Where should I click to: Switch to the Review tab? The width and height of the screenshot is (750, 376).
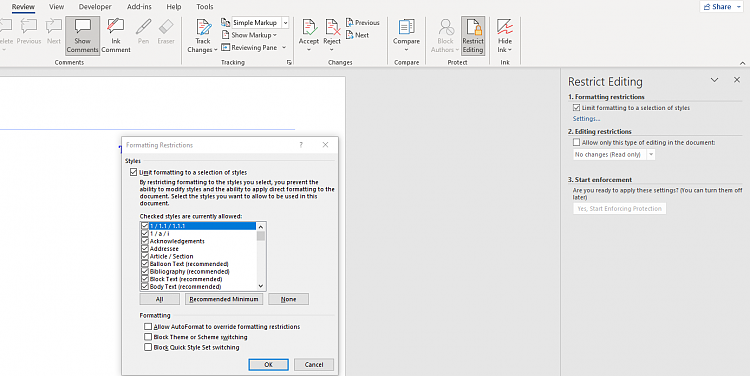(x=23, y=7)
